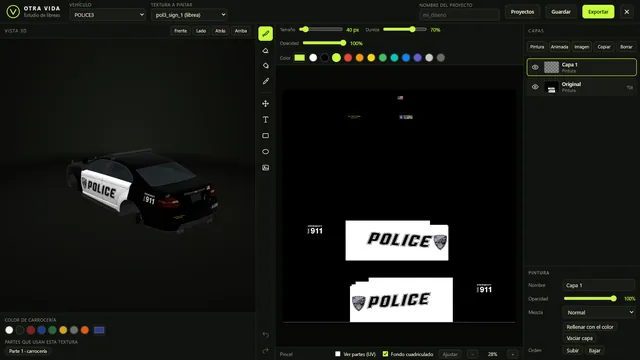
Task: Pick black brush color swatch
Action: point(324,58)
